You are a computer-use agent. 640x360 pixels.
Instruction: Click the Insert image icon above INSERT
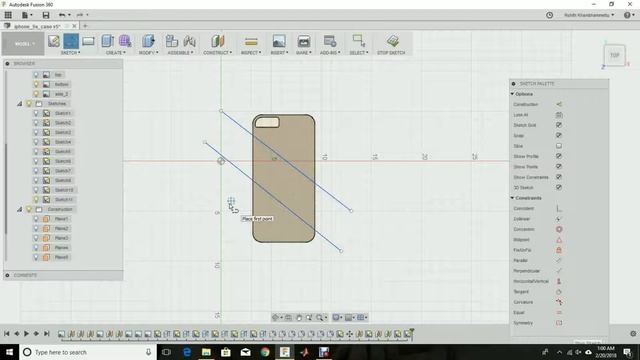pyautogui.click(x=279, y=41)
